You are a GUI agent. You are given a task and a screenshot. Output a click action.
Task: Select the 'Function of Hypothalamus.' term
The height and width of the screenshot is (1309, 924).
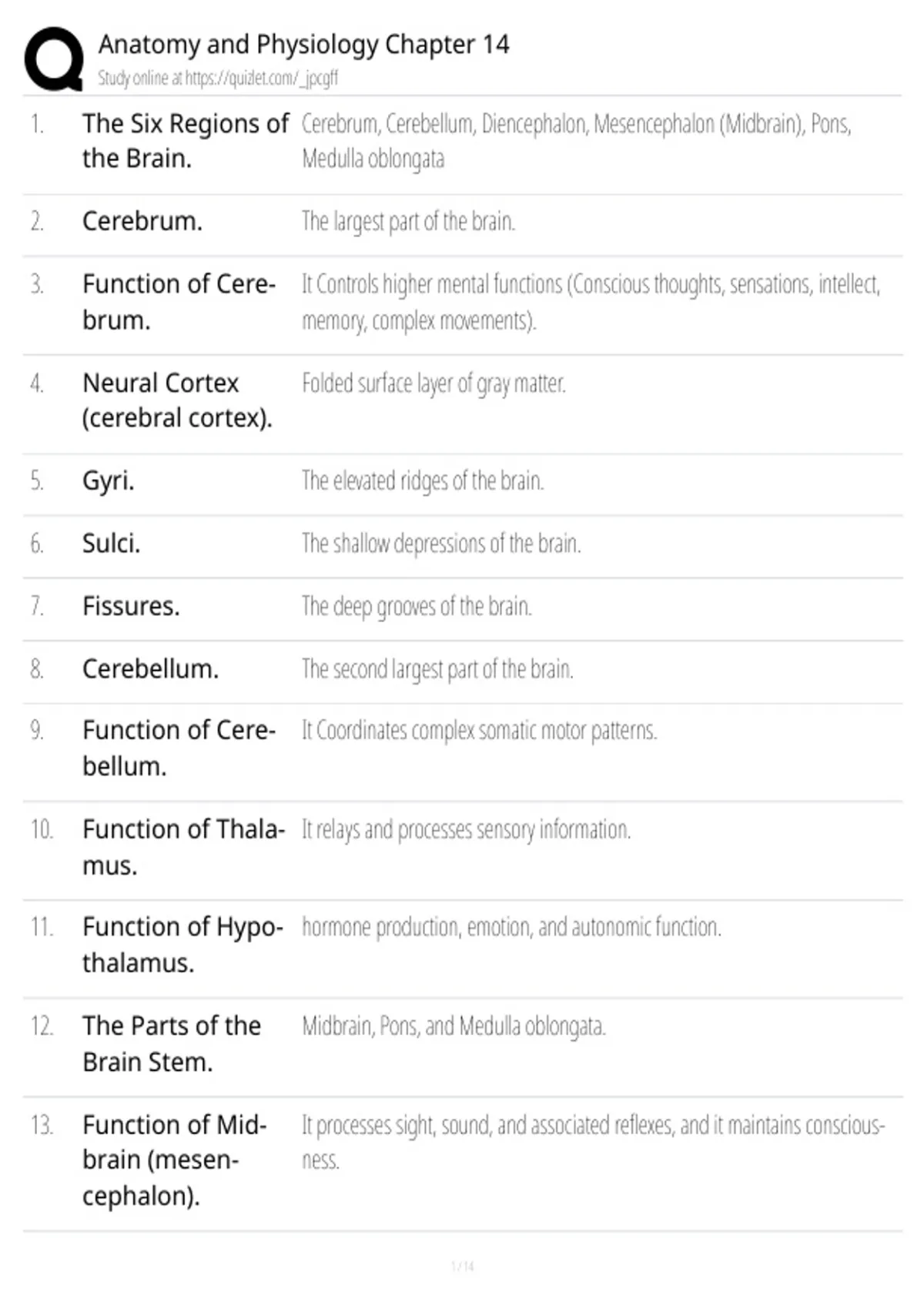pos(182,945)
